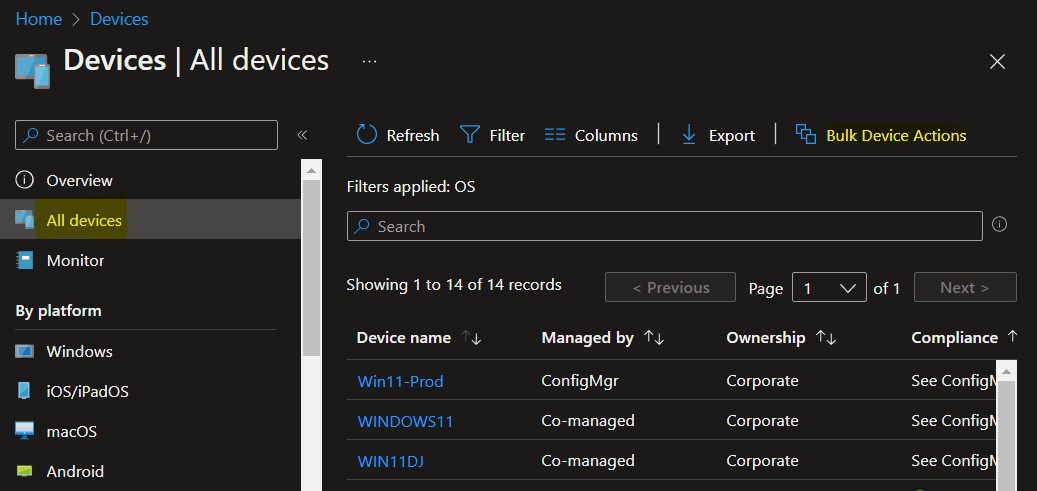This screenshot has width=1037, height=491.
Task: Open the Win11-Prod device link
Action: tap(400, 381)
